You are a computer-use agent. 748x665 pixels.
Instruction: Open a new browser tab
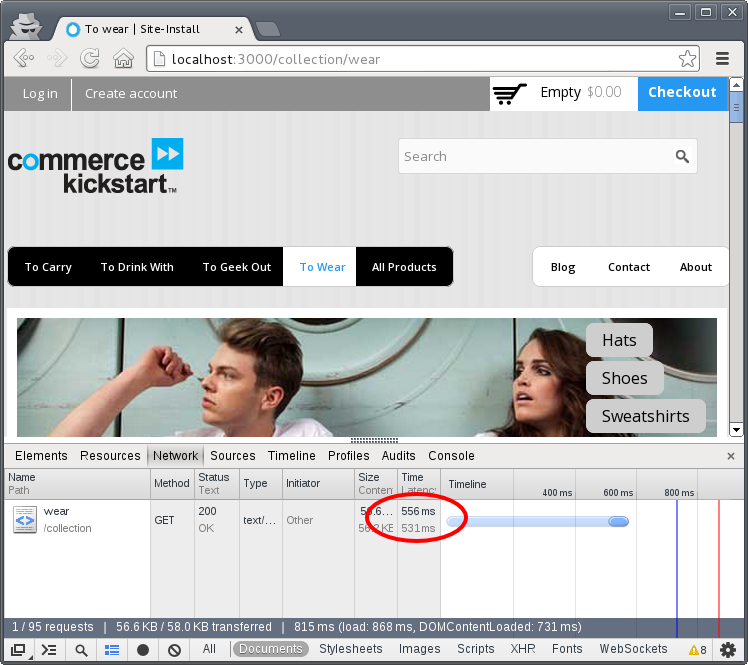(x=268, y=29)
